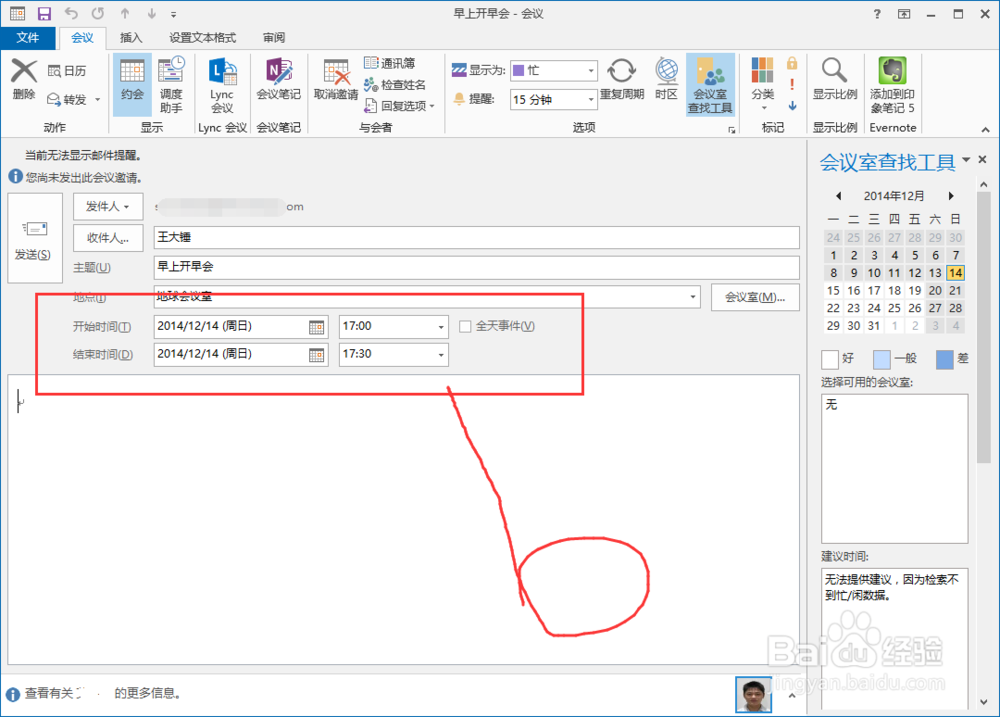This screenshot has height=717, width=1000.
Task: Mark as Private with lock icon
Action: coord(792,63)
